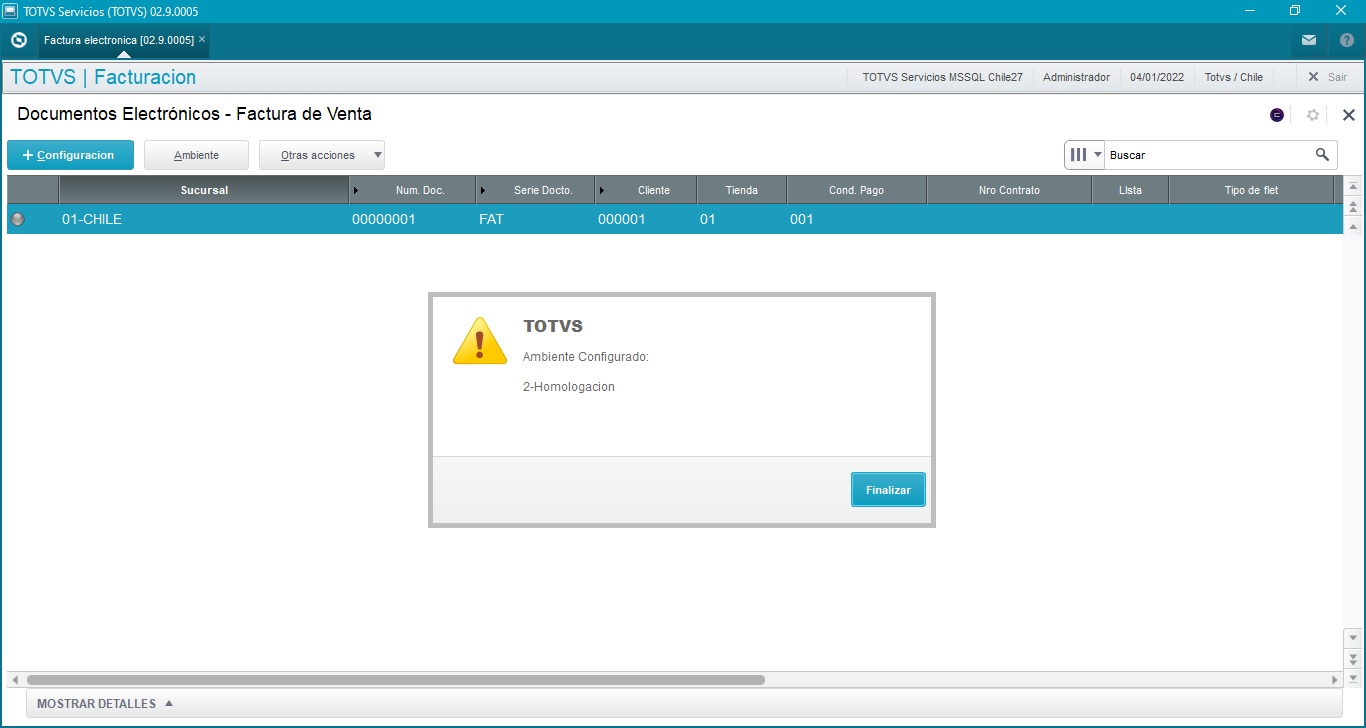Close the Documentos Electrónicos panel

click(1348, 115)
